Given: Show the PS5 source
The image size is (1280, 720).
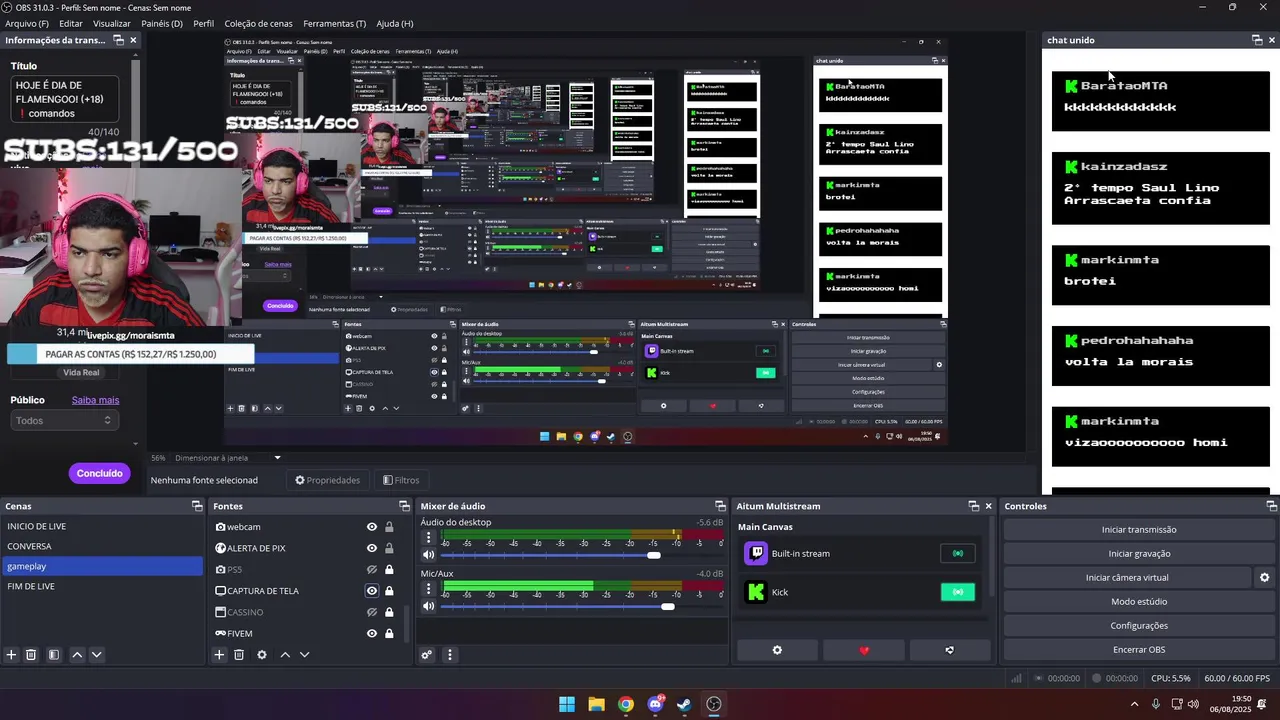Looking at the screenshot, I should pos(372,569).
